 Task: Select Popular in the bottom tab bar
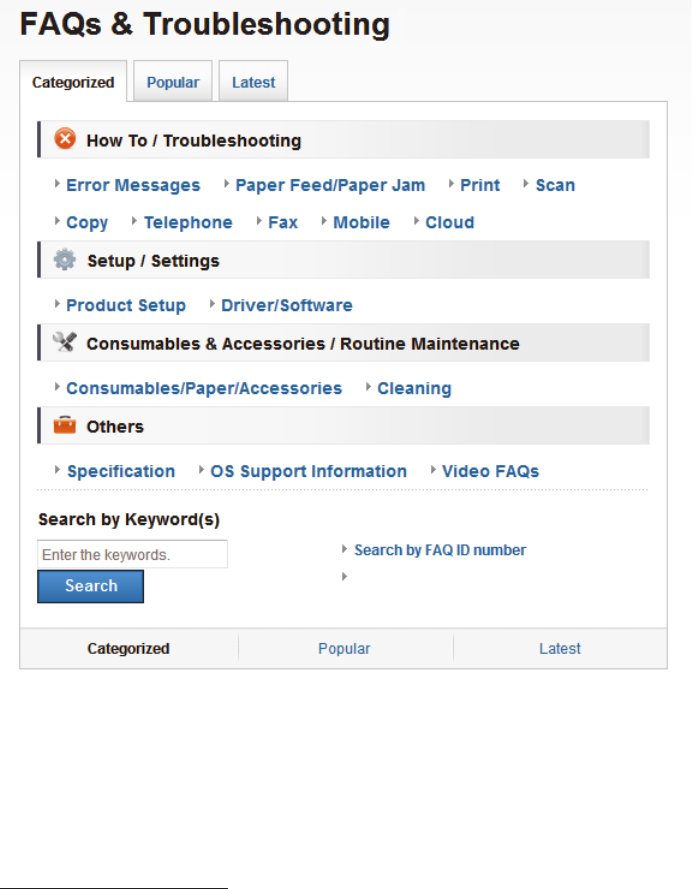(344, 648)
